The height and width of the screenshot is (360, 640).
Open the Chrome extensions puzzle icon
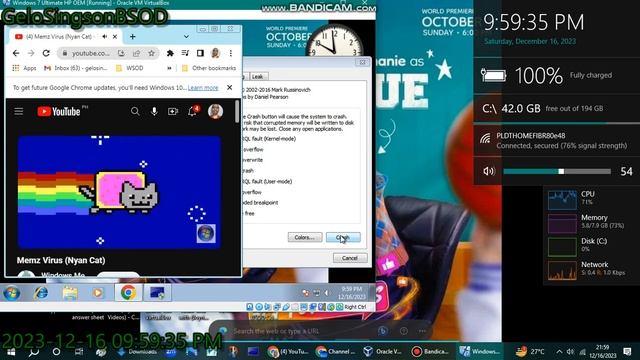170,53
